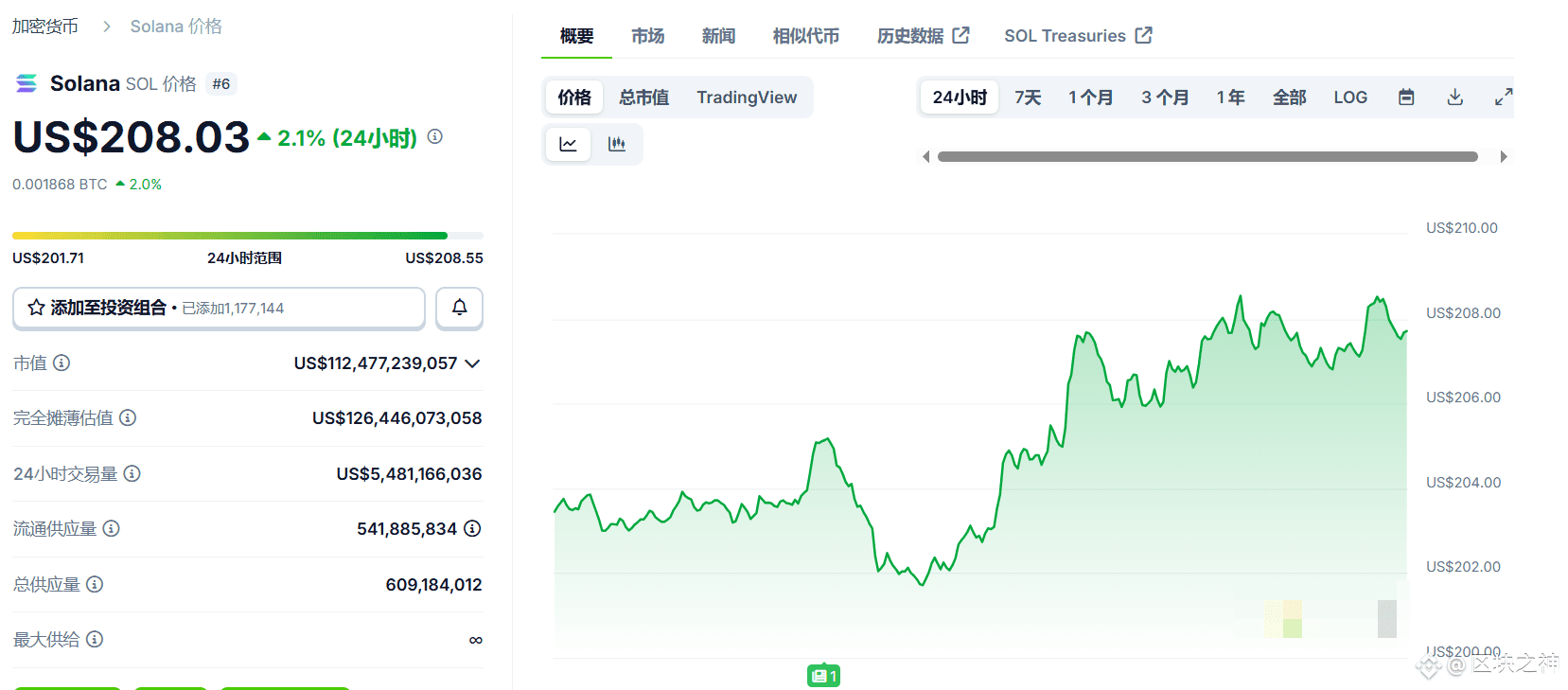The width and height of the screenshot is (1568, 690).
Task: Click the US$5,481,166,036 volume value
Action: (x=409, y=474)
